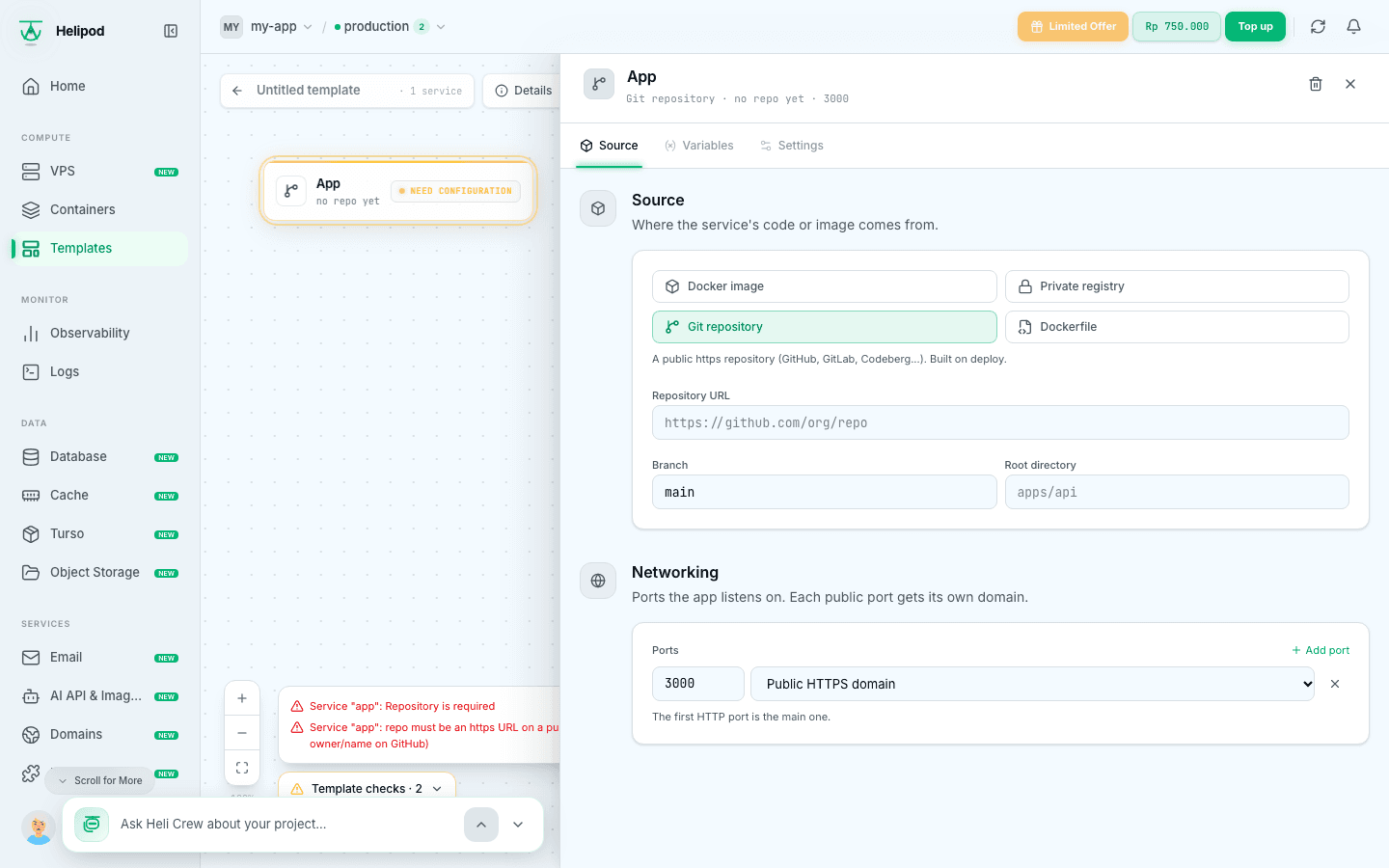The image size is (1389, 868).
Task: Select Dockerfile as the source
Action: coord(1177,327)
